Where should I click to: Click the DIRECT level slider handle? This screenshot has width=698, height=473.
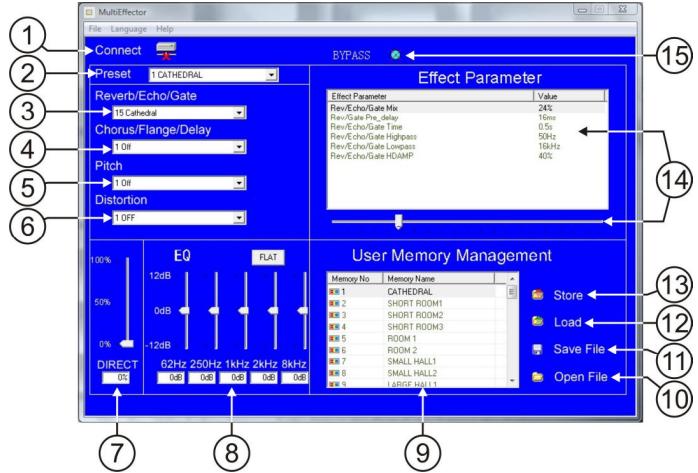[126, 343]
